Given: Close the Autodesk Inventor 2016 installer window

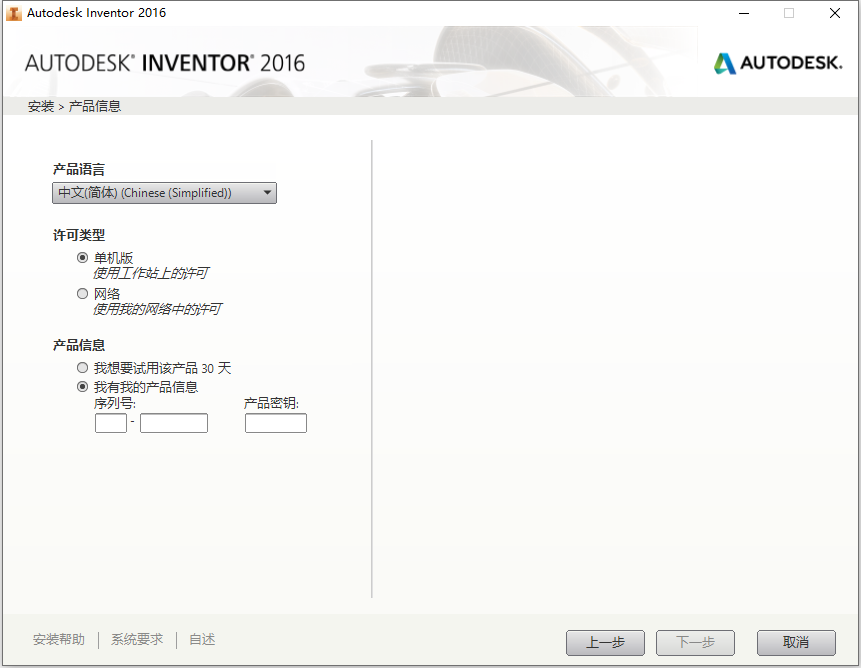Looking at the screenshot, I should (x=835, y=13).
